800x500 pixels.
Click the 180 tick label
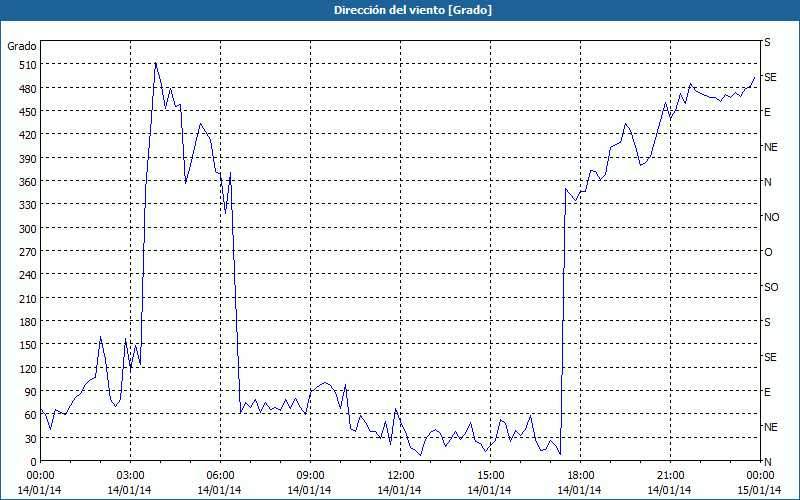tap(28, 322)
